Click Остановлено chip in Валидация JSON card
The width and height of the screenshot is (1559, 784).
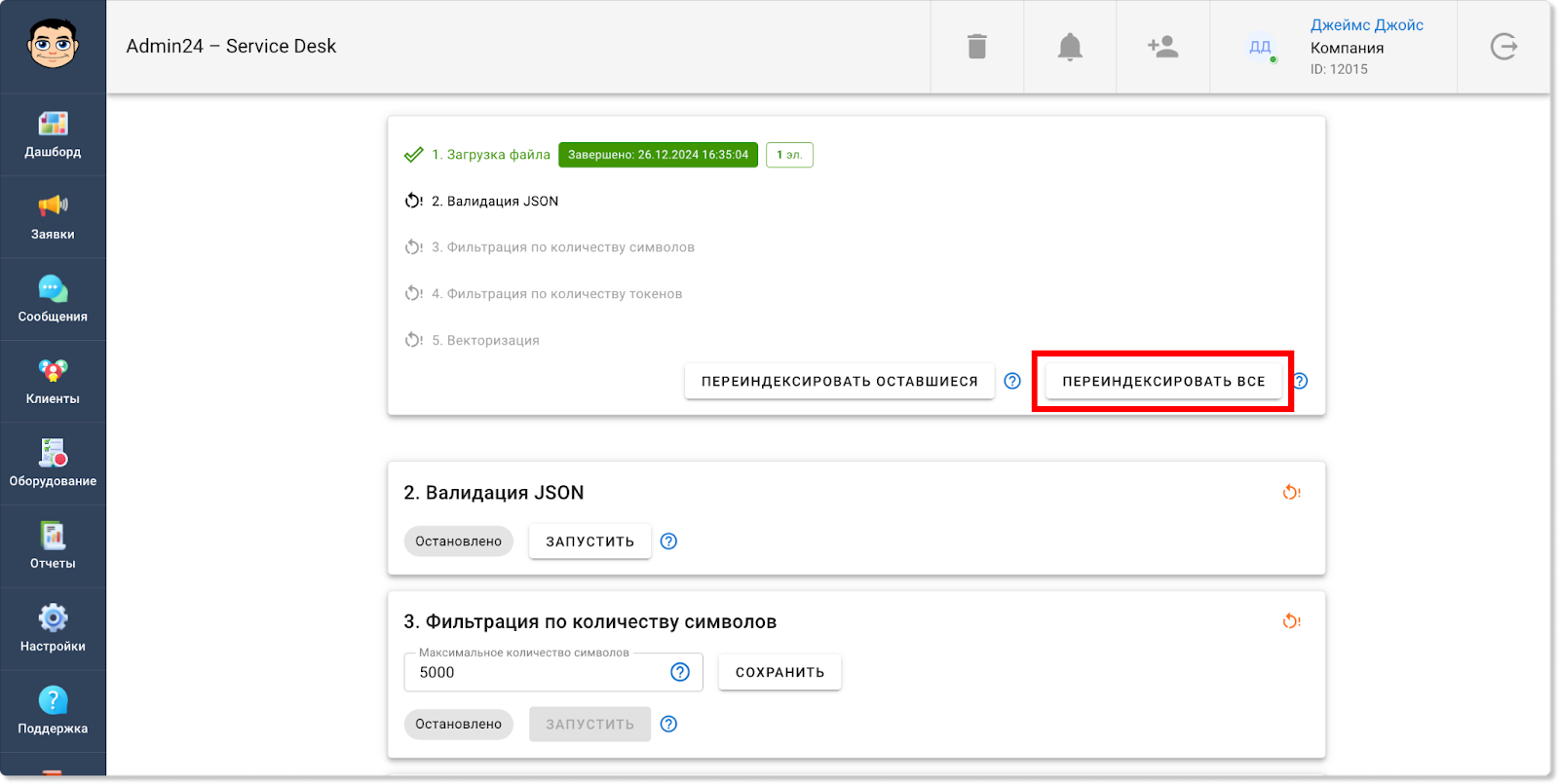pos(459,541)
